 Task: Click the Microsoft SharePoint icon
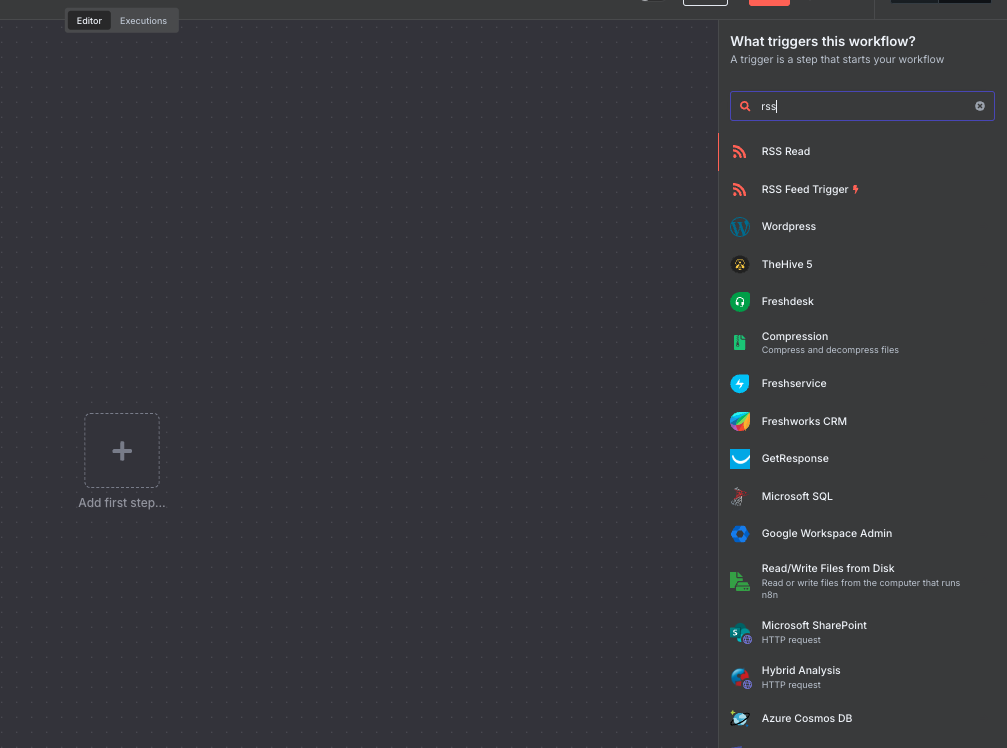[740, 633]
